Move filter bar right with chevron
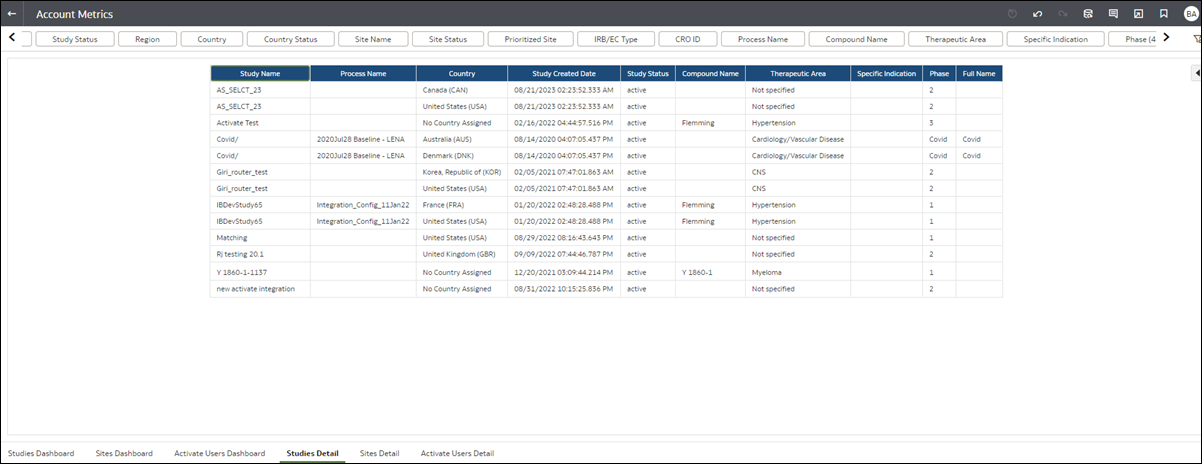 (1166, 38)
